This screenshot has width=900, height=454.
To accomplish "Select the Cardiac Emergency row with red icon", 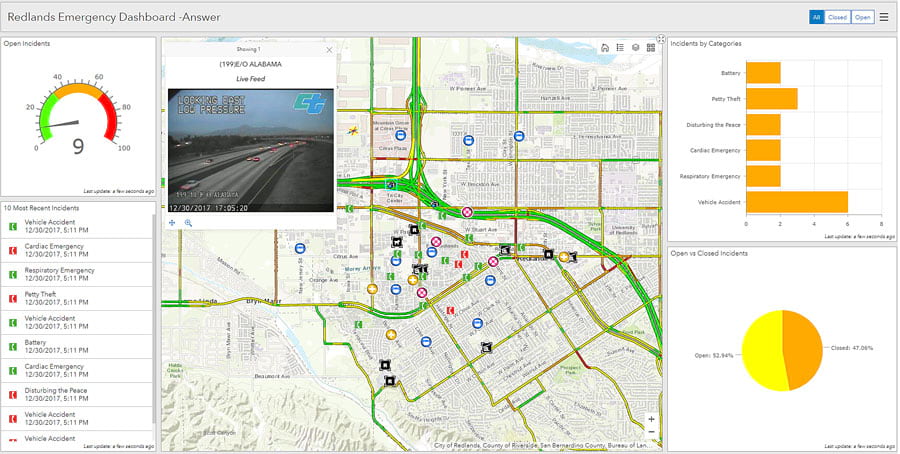I will click(x=77, y=250).
